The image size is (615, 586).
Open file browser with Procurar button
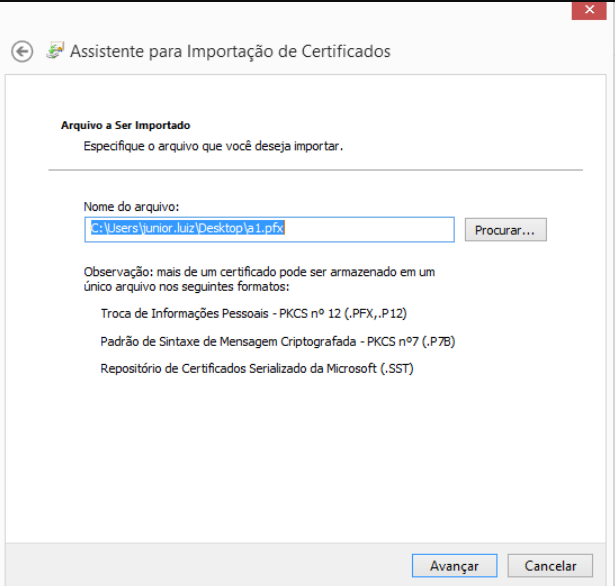point(506,230)
